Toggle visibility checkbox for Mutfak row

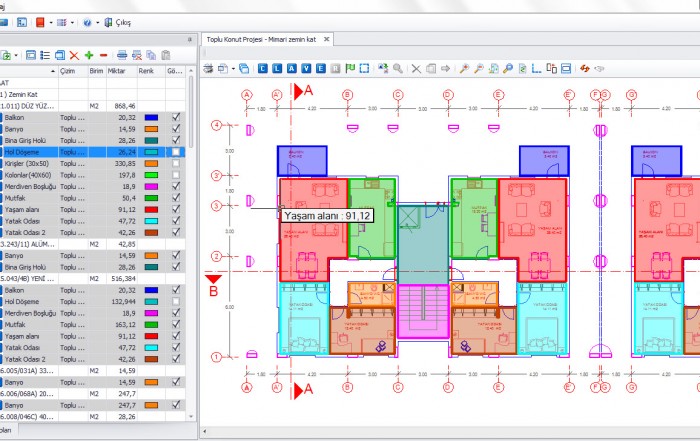tap(176, 199)
